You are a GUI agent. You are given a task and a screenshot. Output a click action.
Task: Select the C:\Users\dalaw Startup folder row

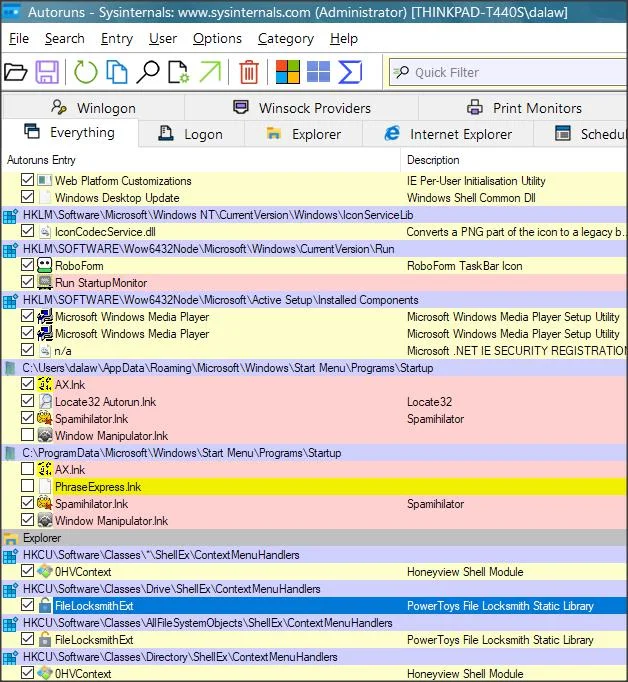[x=314, y=368]
